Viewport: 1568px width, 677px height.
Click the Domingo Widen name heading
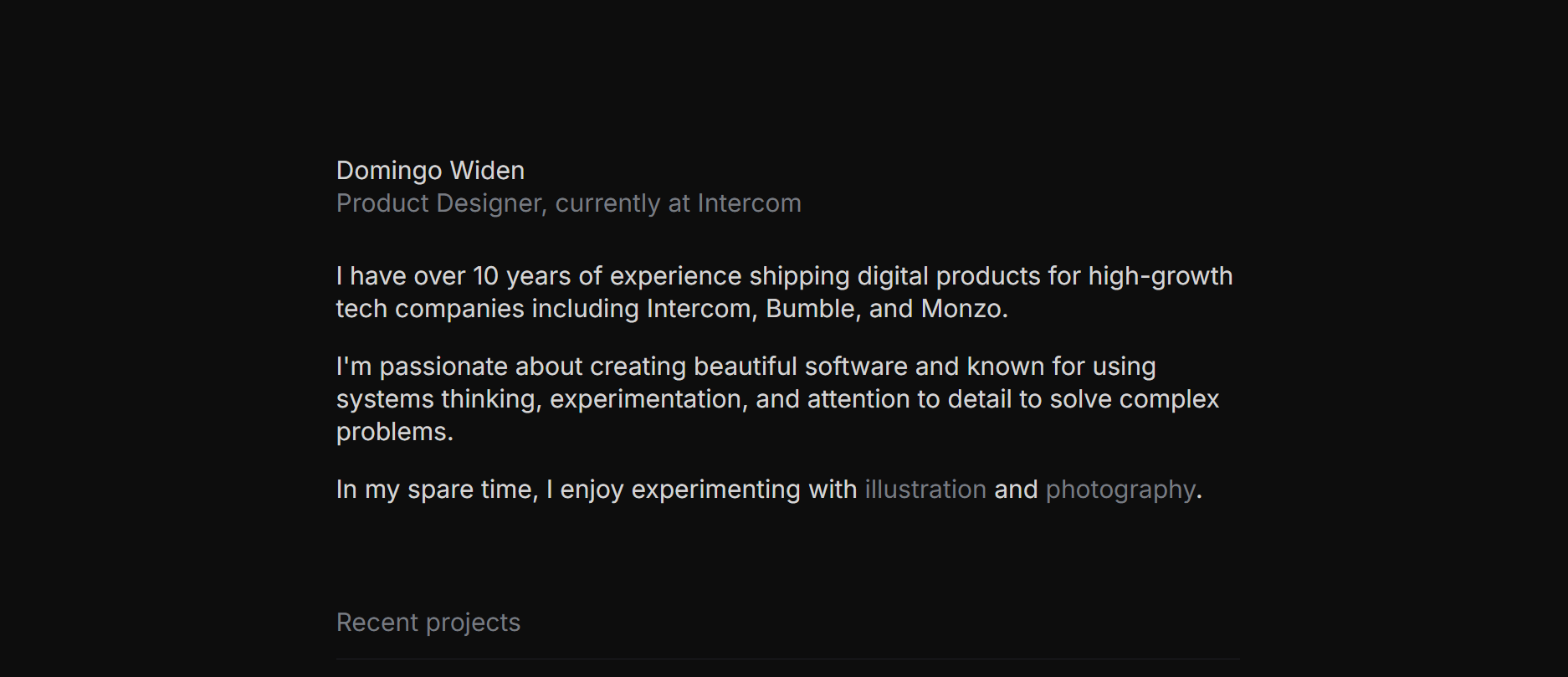430,171
